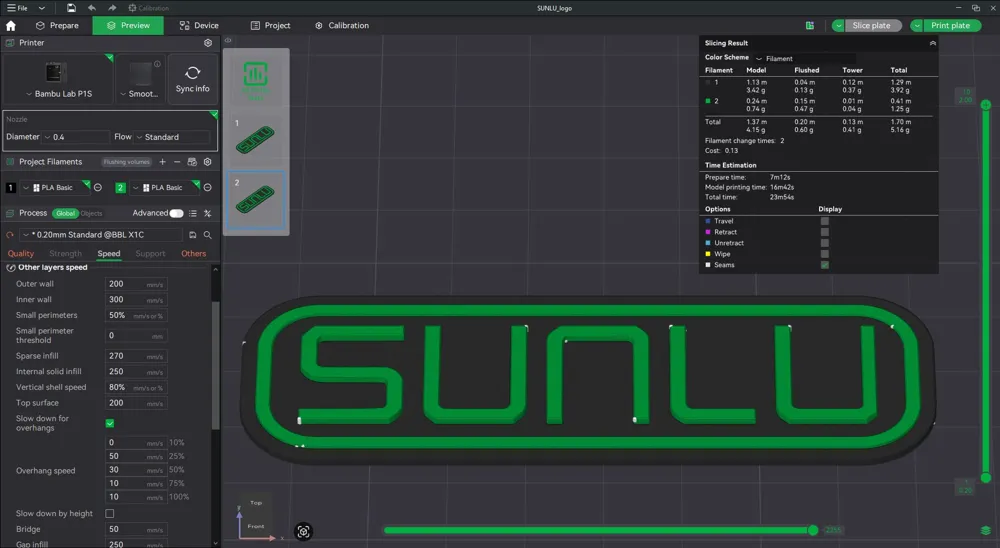
Task: Click the horizontal move slider handle
Action: pos(812,530)
